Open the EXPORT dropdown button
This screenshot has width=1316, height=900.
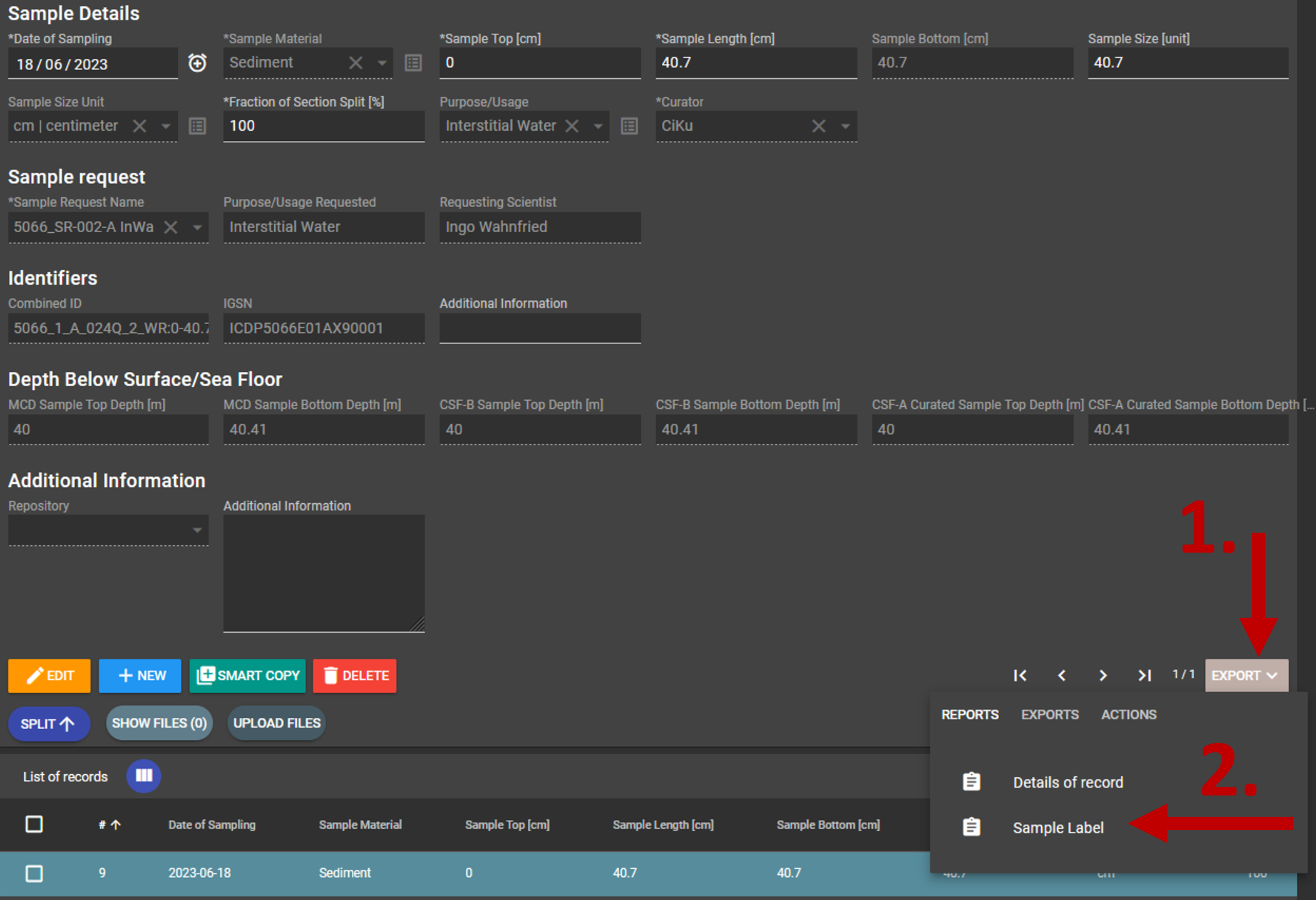[1246, 675]
